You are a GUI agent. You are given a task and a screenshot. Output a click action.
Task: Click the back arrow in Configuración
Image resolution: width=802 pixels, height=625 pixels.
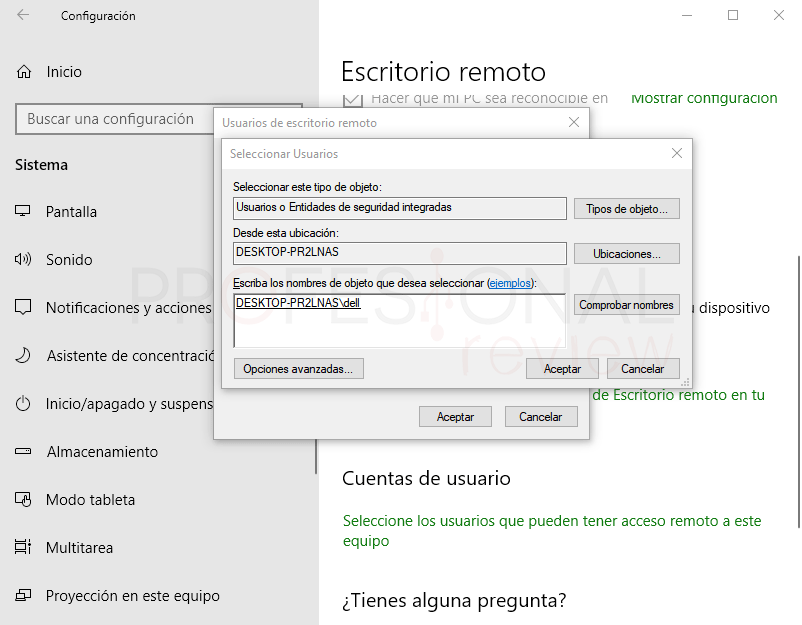click(x=21, y=15)
